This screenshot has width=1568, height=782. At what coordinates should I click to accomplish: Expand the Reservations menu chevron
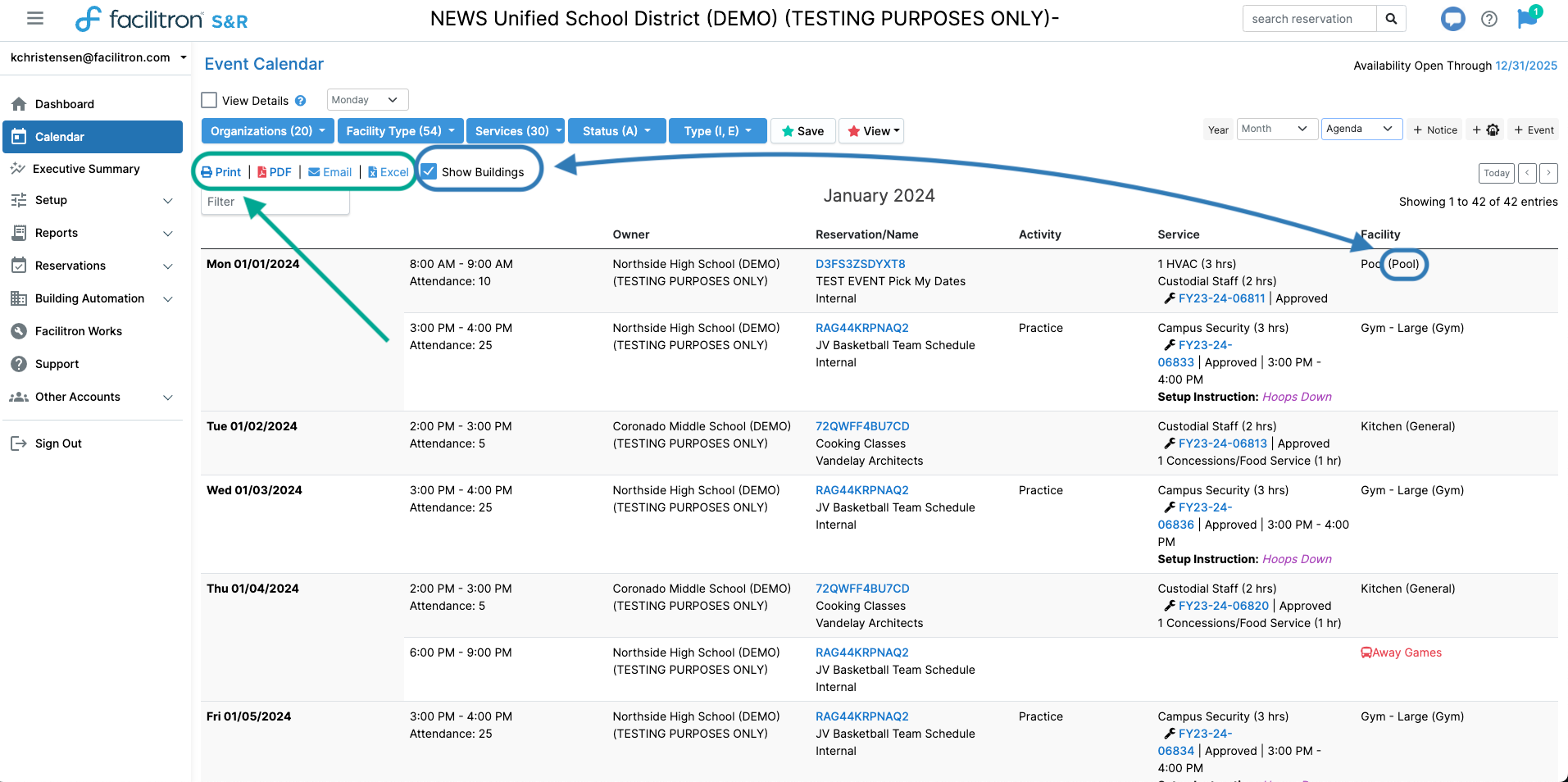tap(168, 266)
